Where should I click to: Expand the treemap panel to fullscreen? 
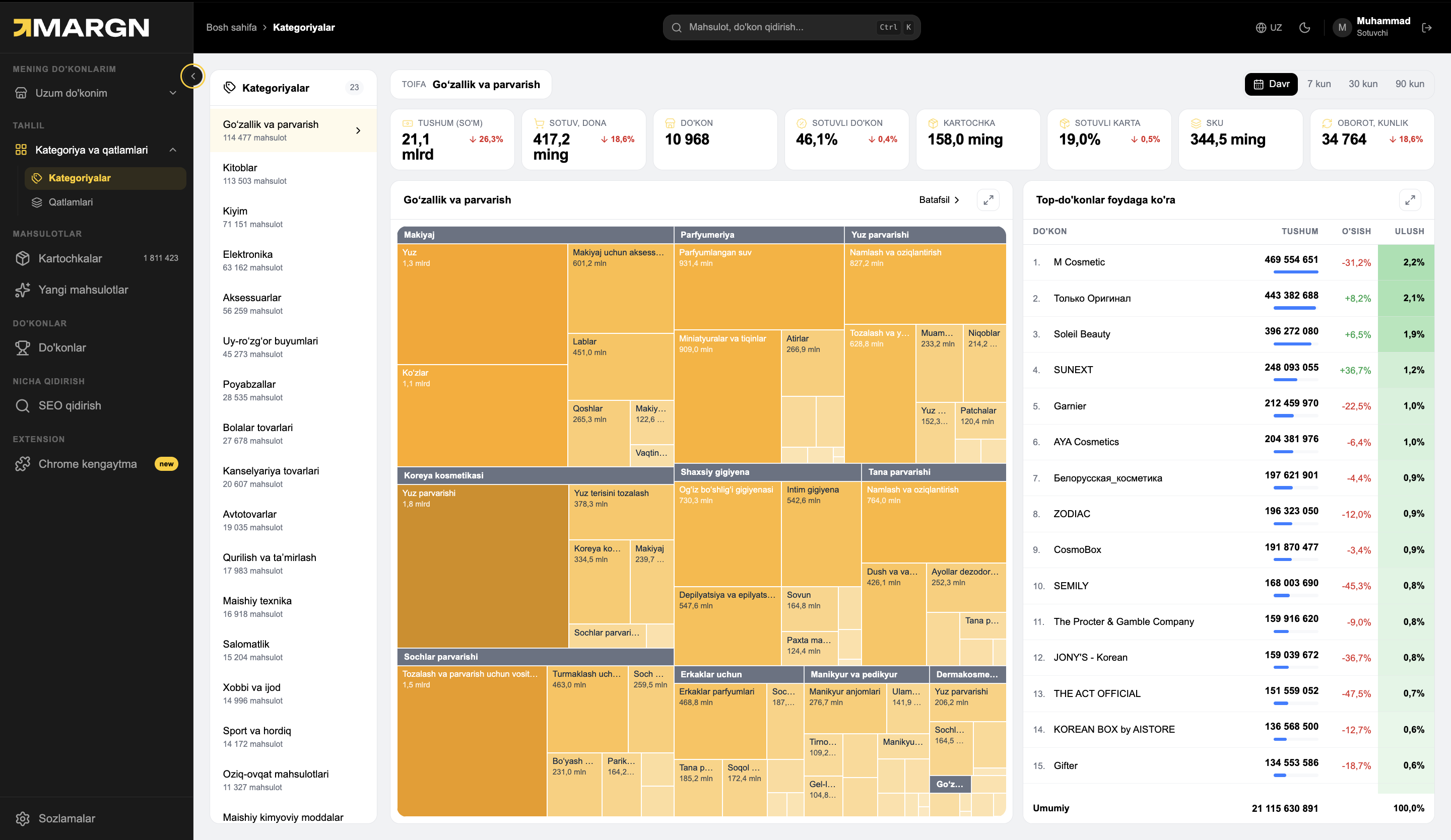[988, 199]
